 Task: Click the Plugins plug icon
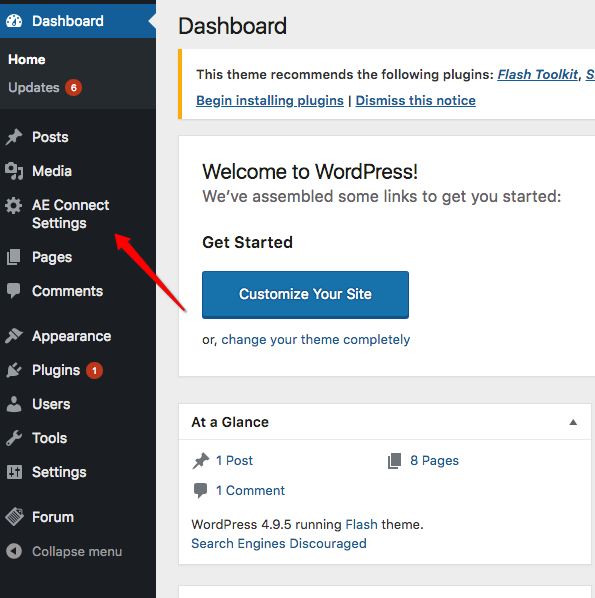(14, 370)
